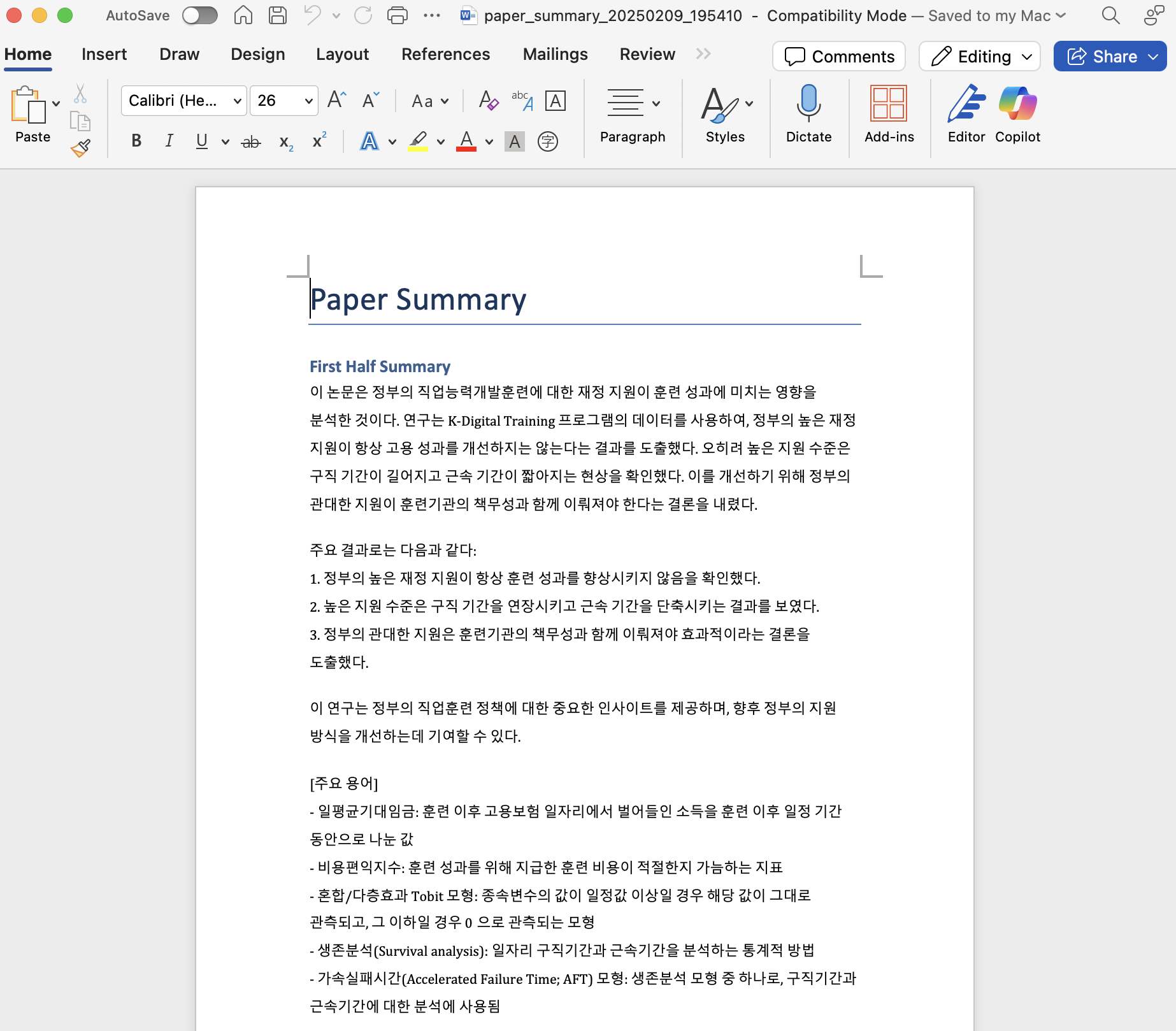1176x1031 pixels.
Task: Click the Paper Summary title text
Action: 418,299
